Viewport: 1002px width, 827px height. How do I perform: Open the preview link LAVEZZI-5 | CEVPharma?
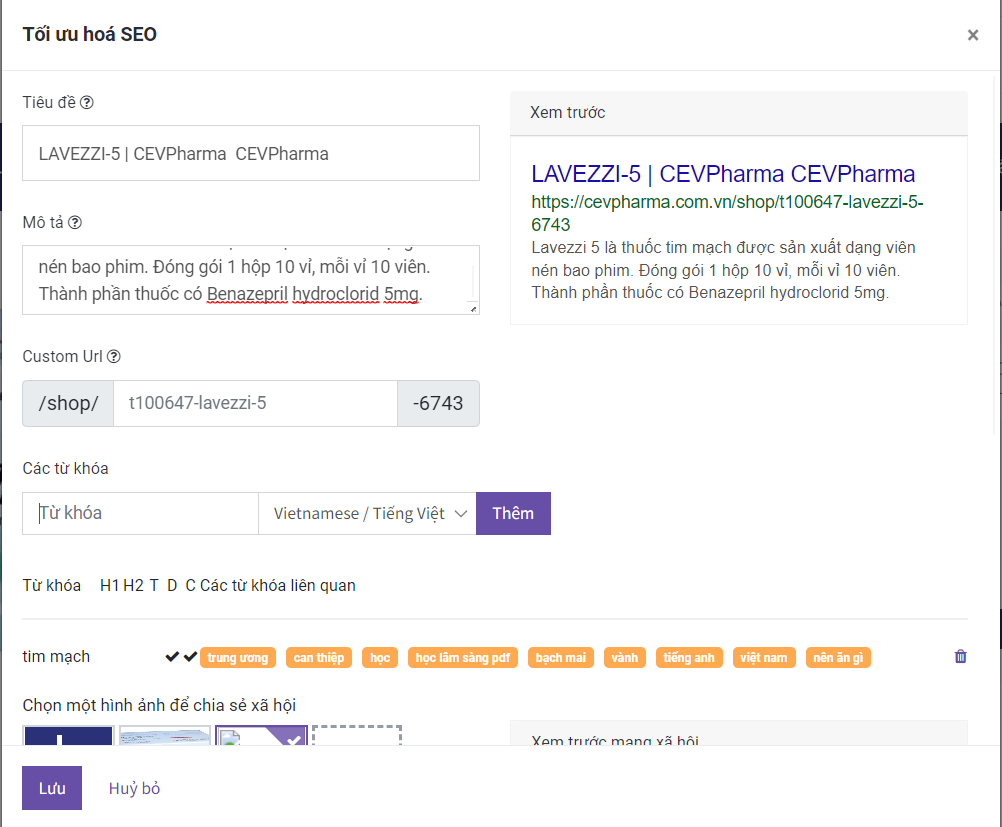pos(723,174)
